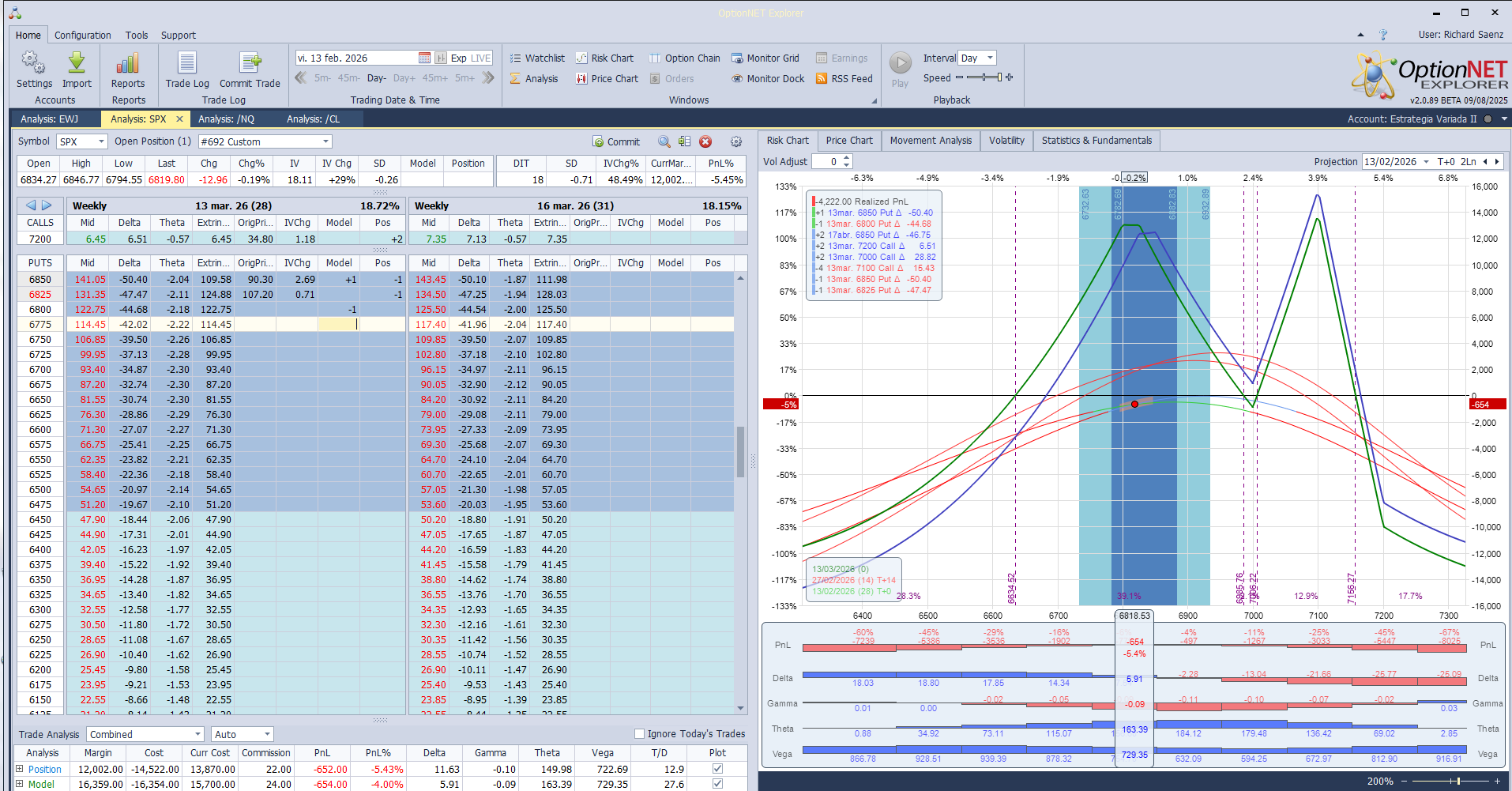Viewport: 1512px width, 791px height.
Task: Click the Import download icon
Action: pyautogui.click(x=77, y=63)
